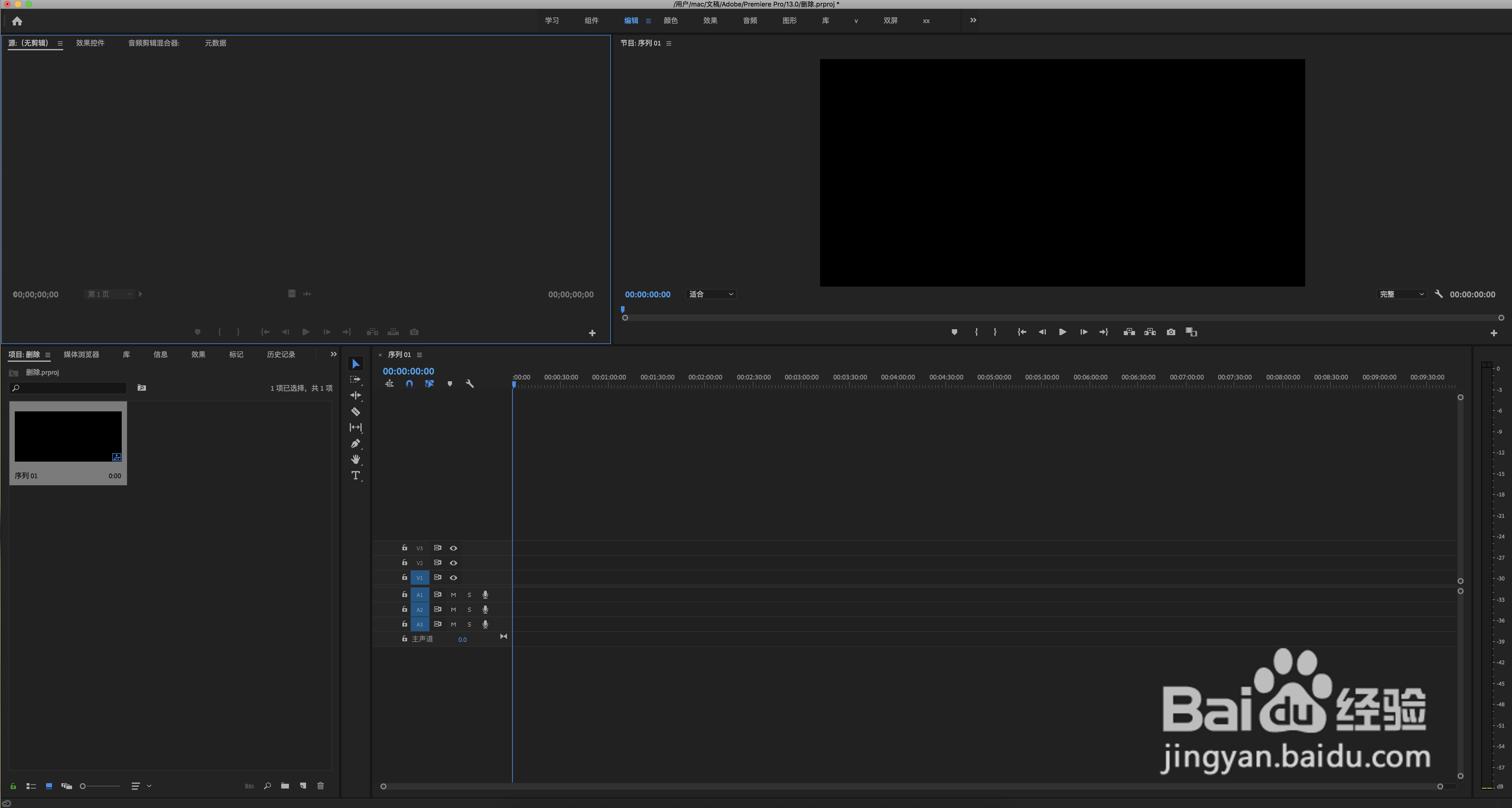Select the Razor tool

pyautogui.click(x=356, y=412)
